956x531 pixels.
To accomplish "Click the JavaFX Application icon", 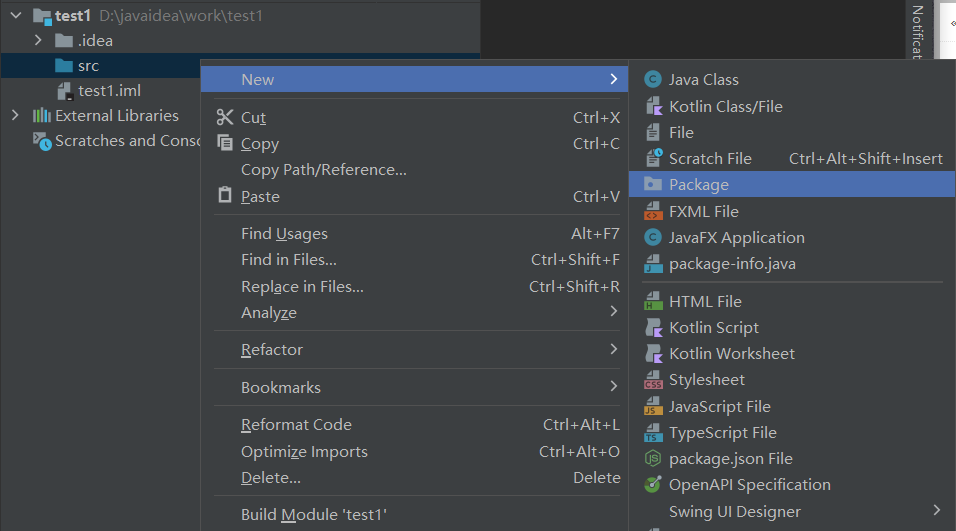I will point(653,238).
